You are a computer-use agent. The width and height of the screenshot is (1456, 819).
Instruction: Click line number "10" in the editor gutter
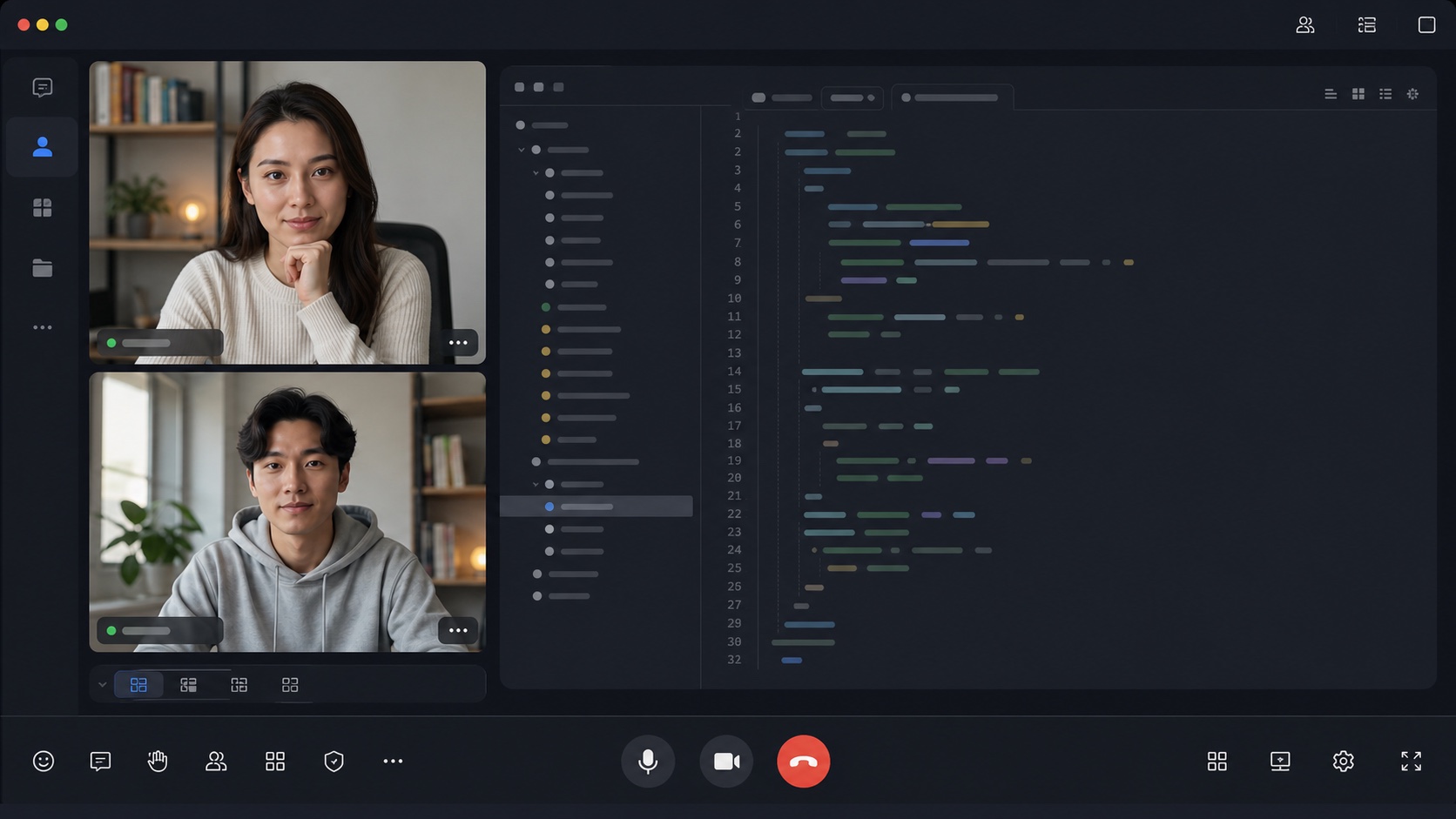click(734, 299)
